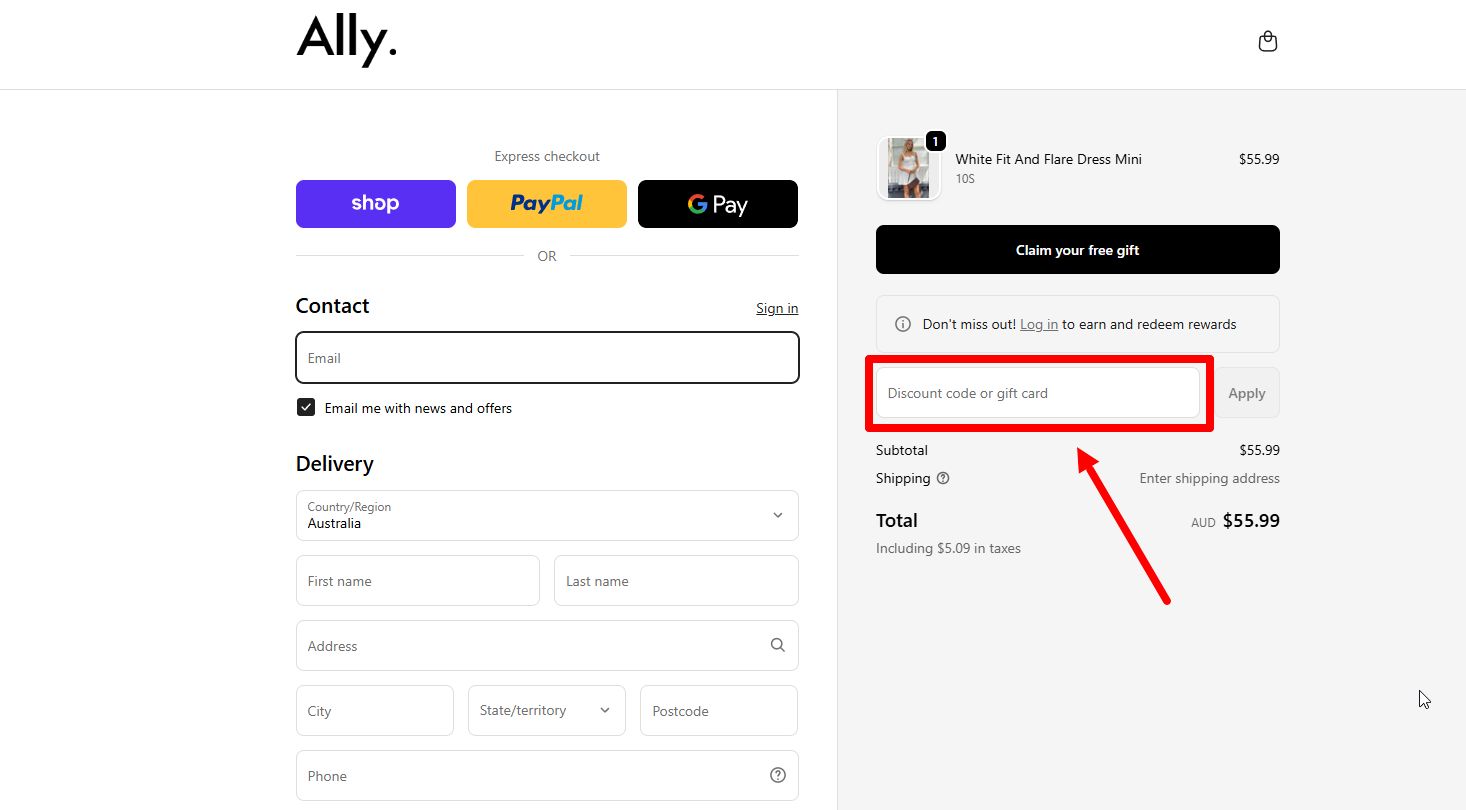
Task: Click the Shipping question mark icon
Action: coord(943,478)
